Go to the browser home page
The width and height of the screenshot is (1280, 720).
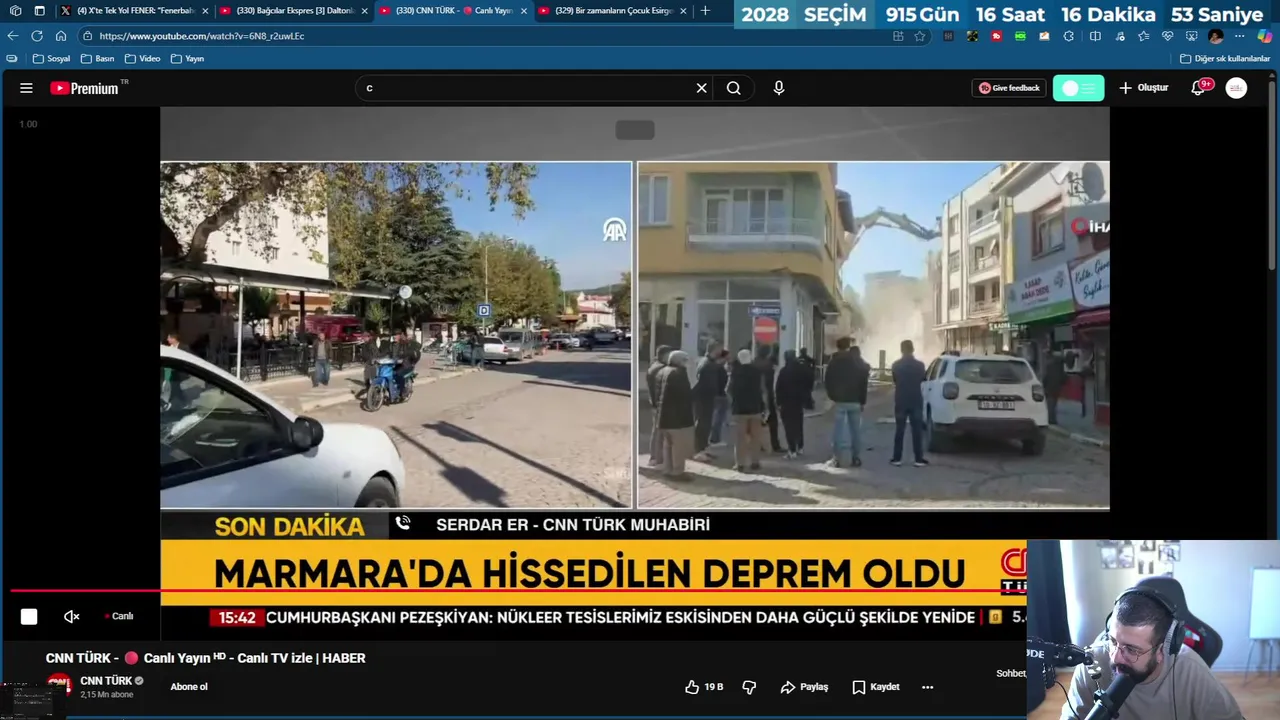click(61, 36)
